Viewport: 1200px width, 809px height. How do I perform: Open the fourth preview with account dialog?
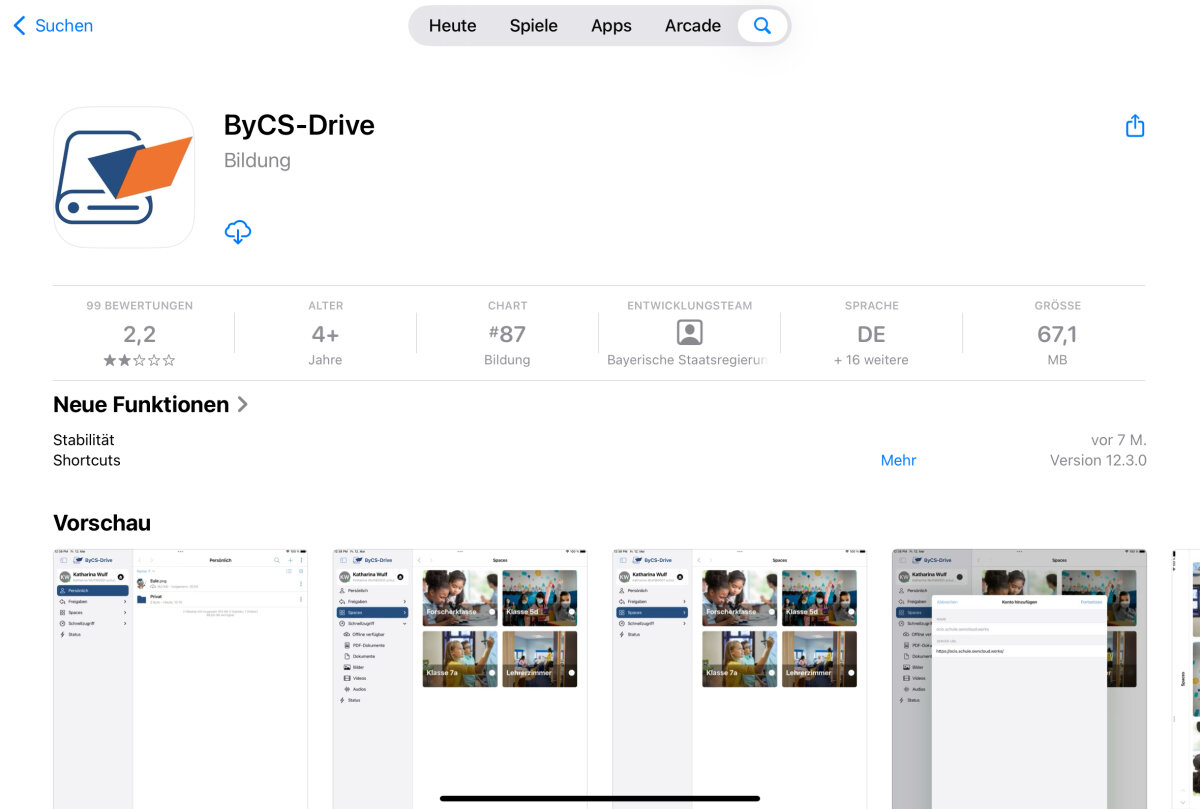coord(1019,676)
